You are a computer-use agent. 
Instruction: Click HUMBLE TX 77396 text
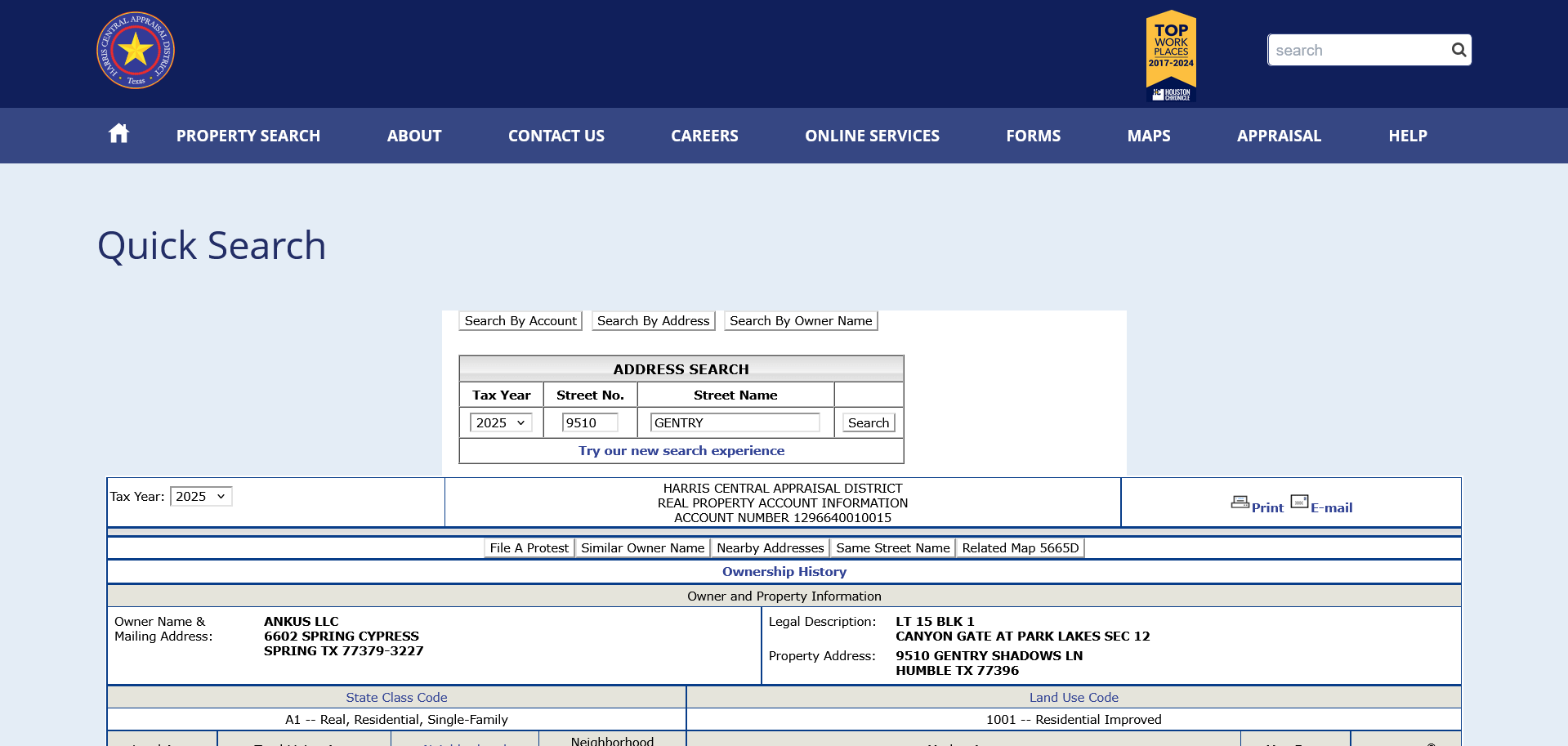click(x=958, y=671)
